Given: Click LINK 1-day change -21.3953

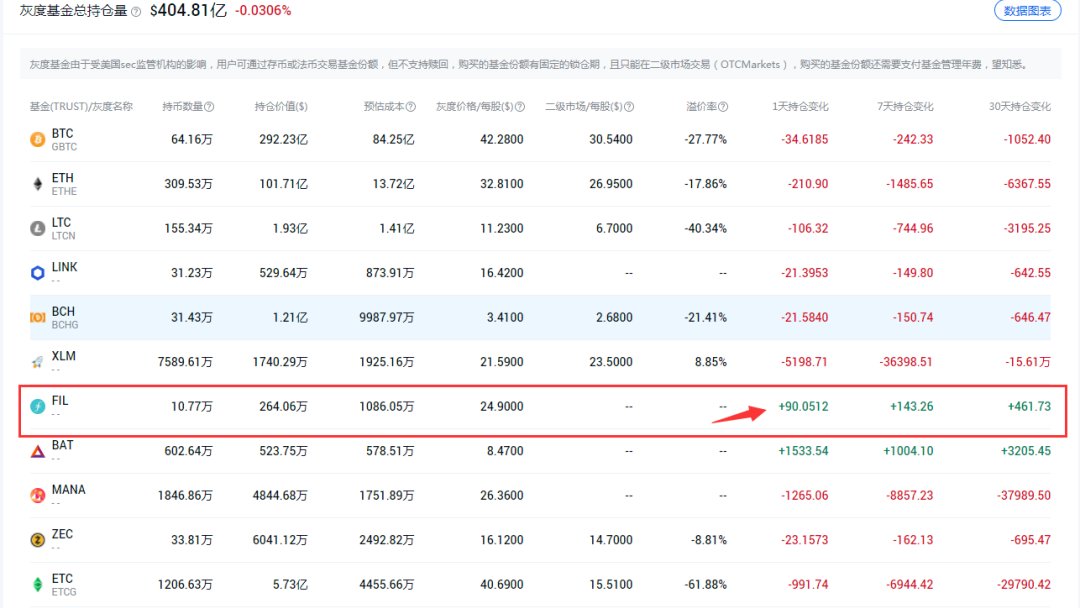Looking at the screenshot, I should tap(804, 273).
